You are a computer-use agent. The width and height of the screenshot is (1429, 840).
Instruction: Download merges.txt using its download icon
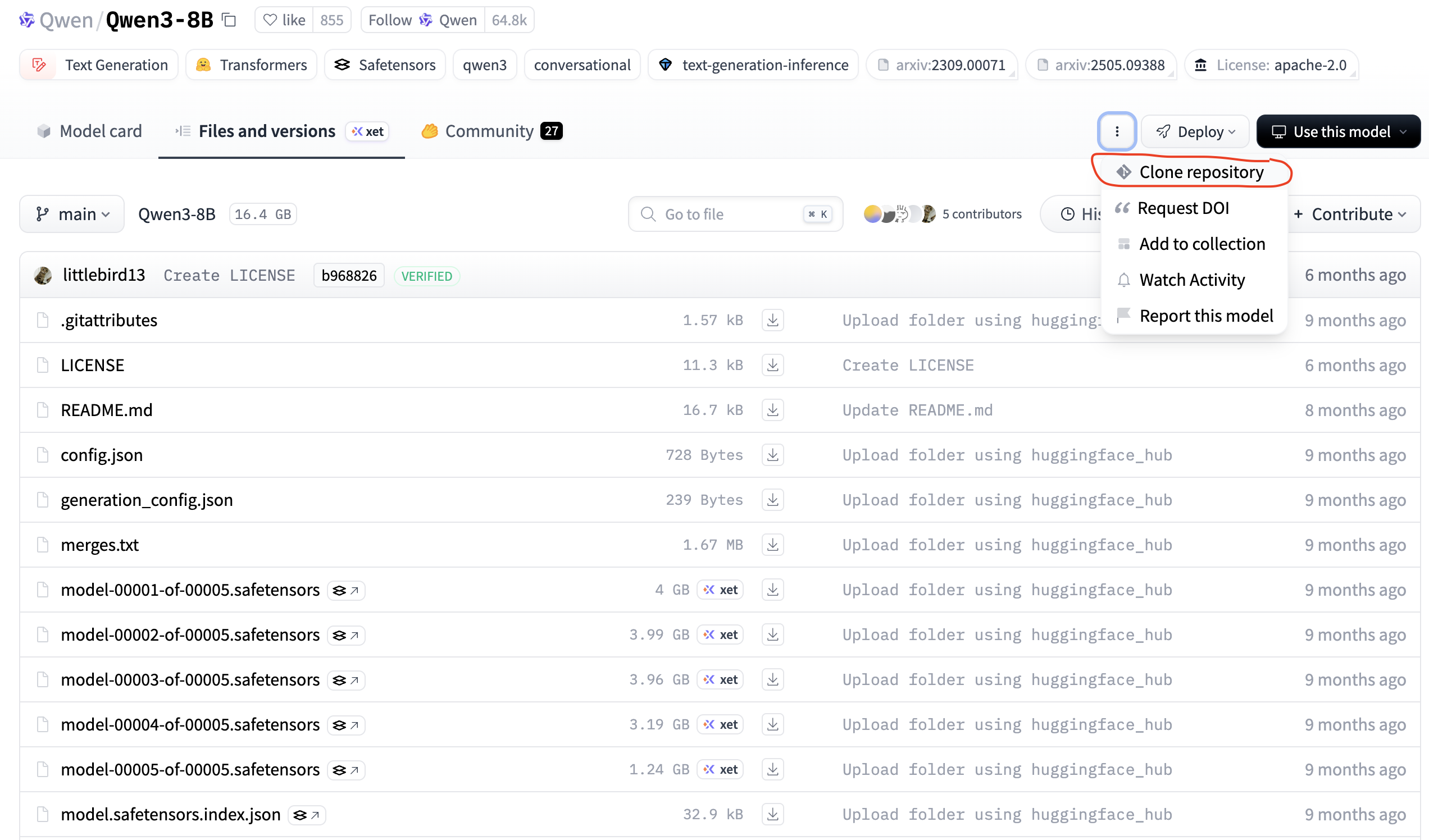pos(772,545)
